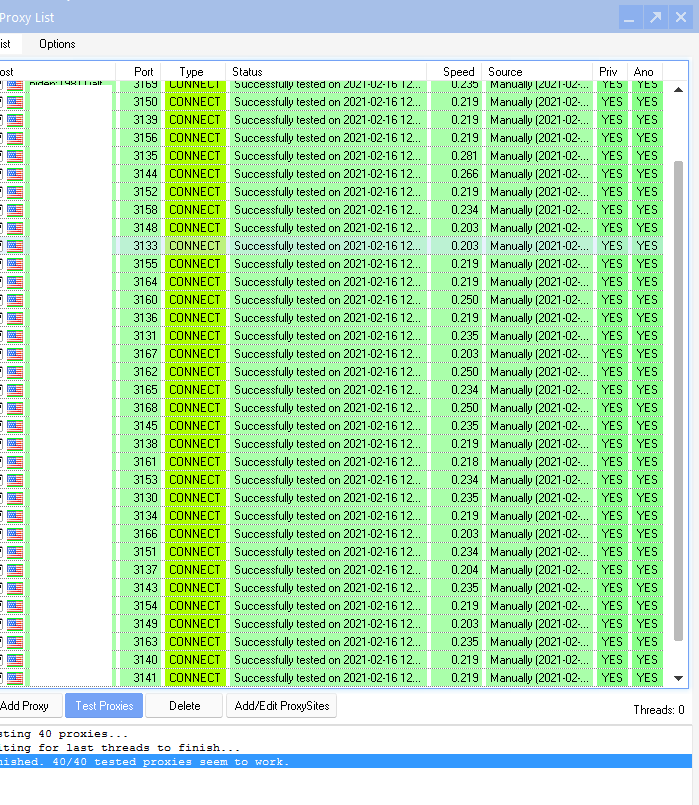Click the US flag icon in port 3158 row
This screenshot has height=805, width=699.
[15, 210]
